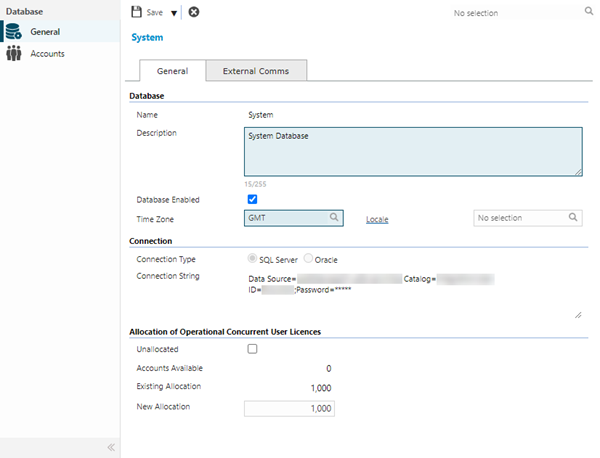Click the Save button label

coord(155,13)
